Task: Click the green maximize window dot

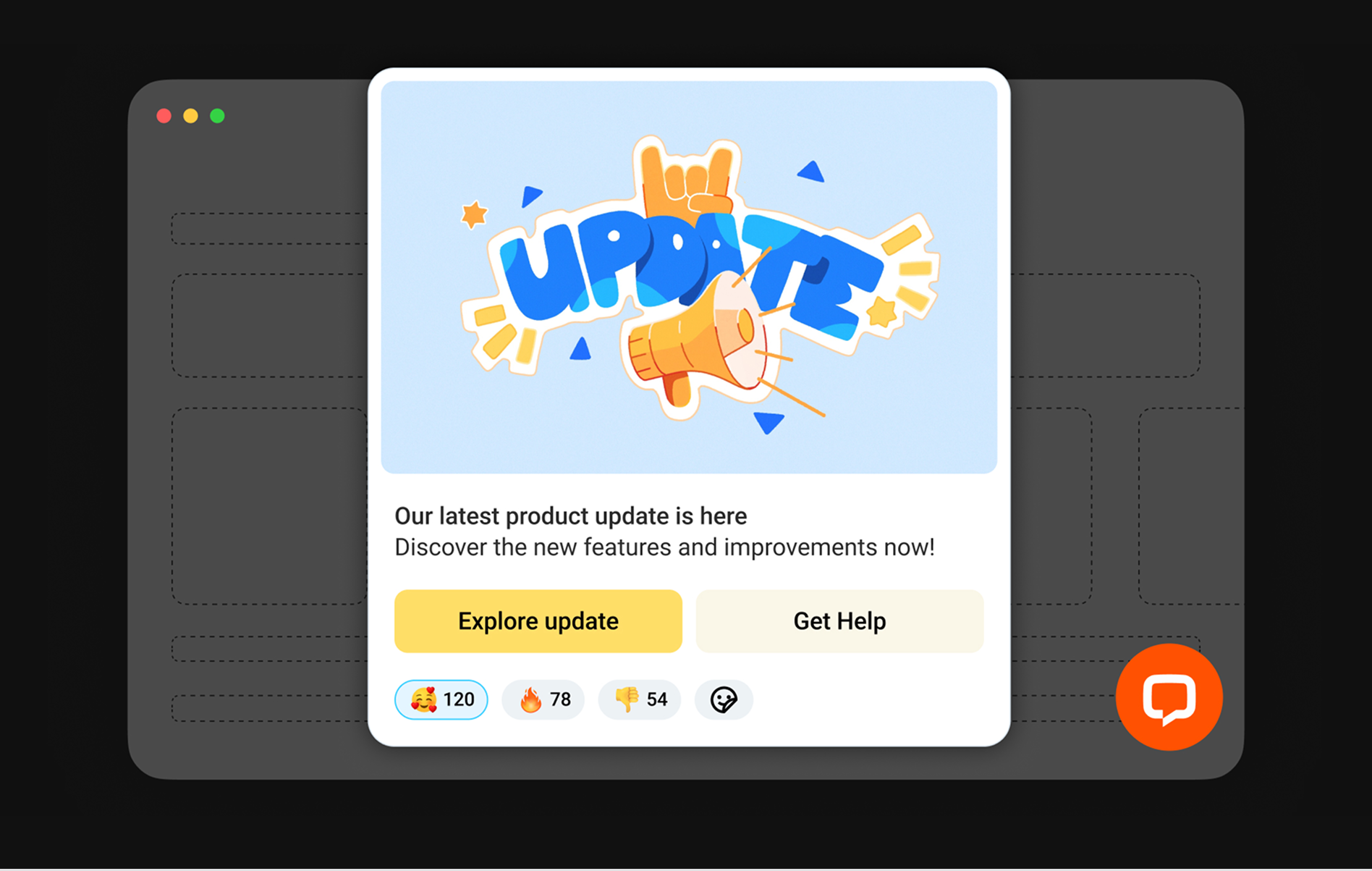Action: pyautogui.click(x=217, y=116)
